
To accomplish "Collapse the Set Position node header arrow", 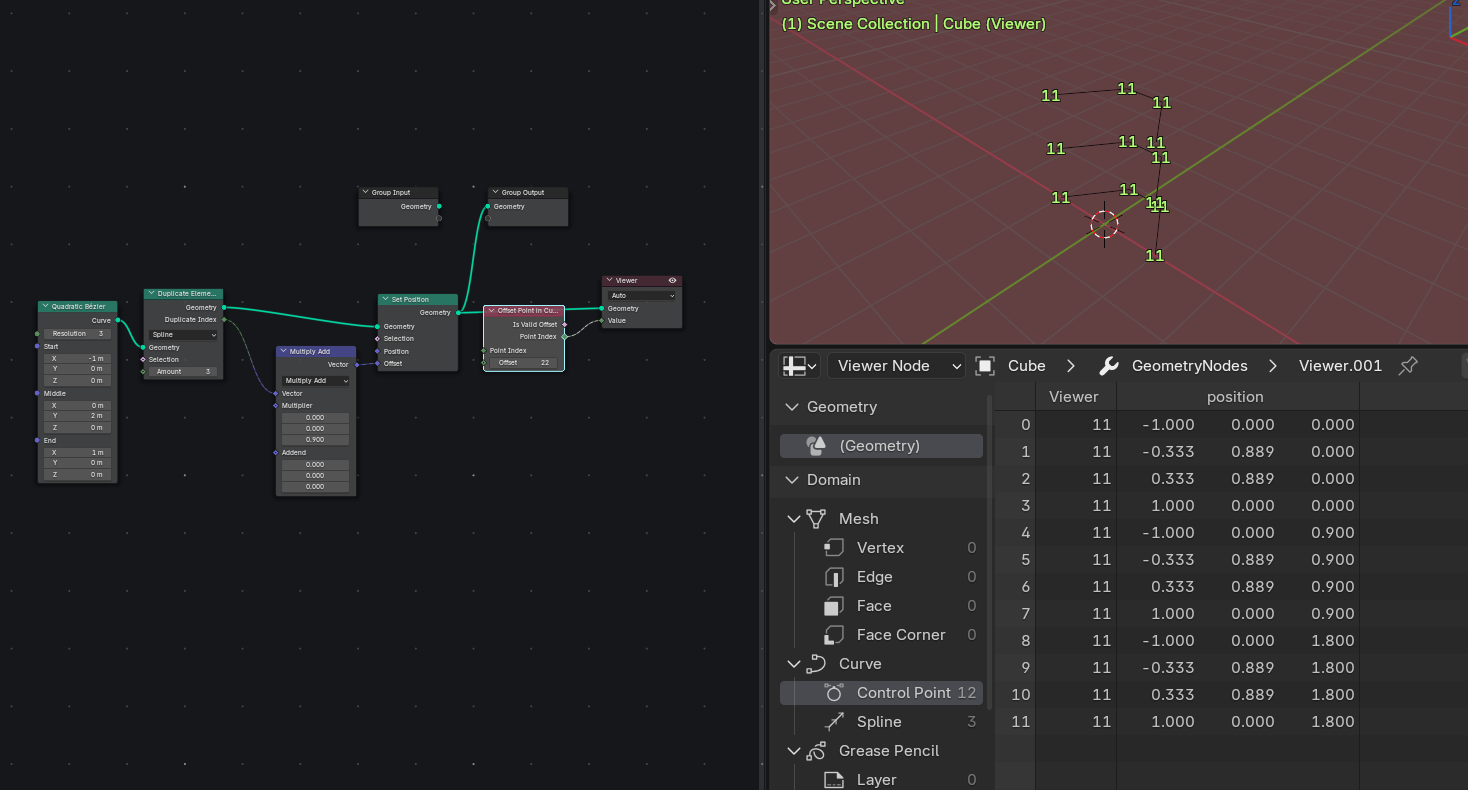I will 386,299.
